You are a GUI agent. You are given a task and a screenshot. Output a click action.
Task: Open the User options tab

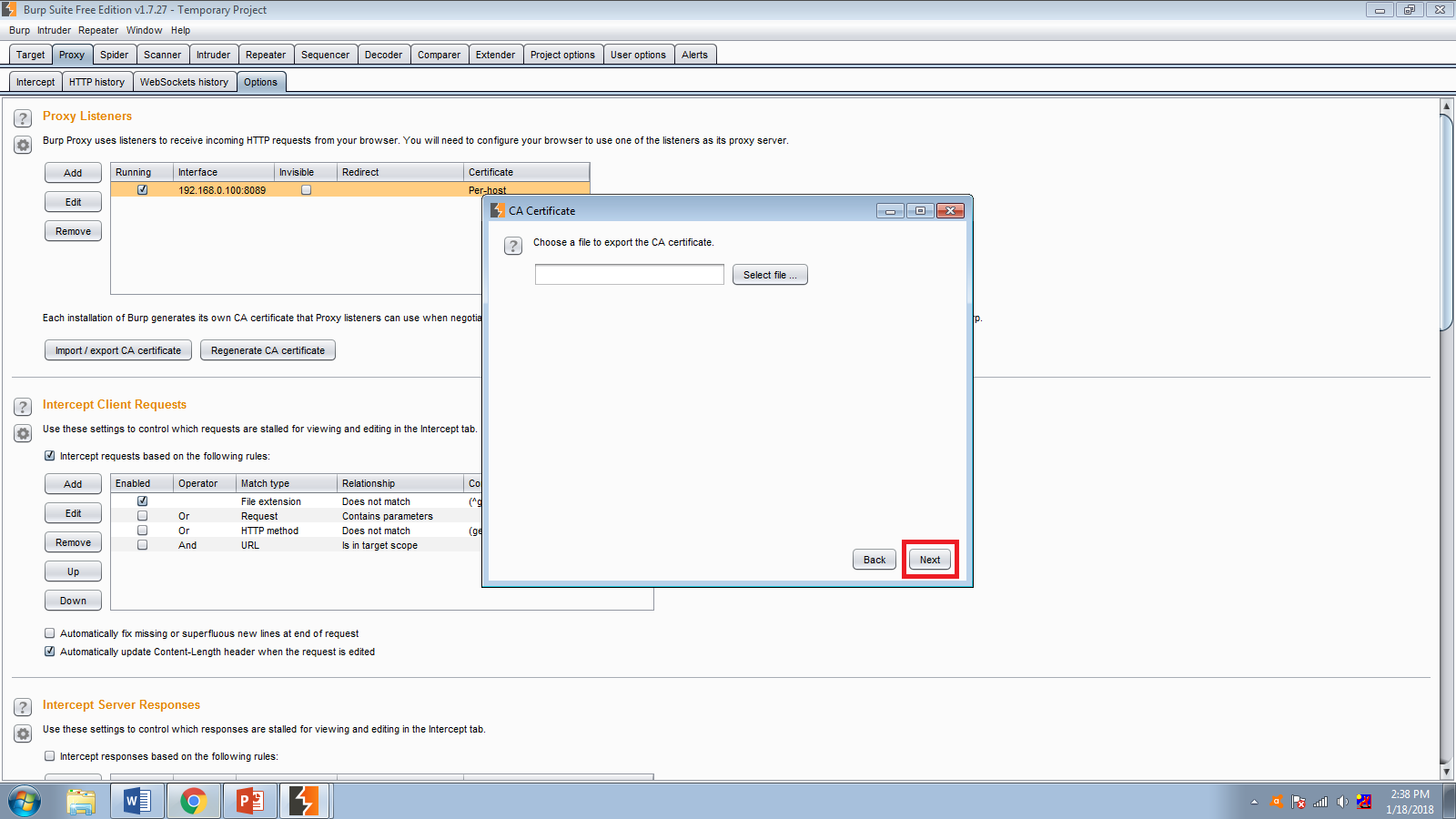tap(638, 55)
